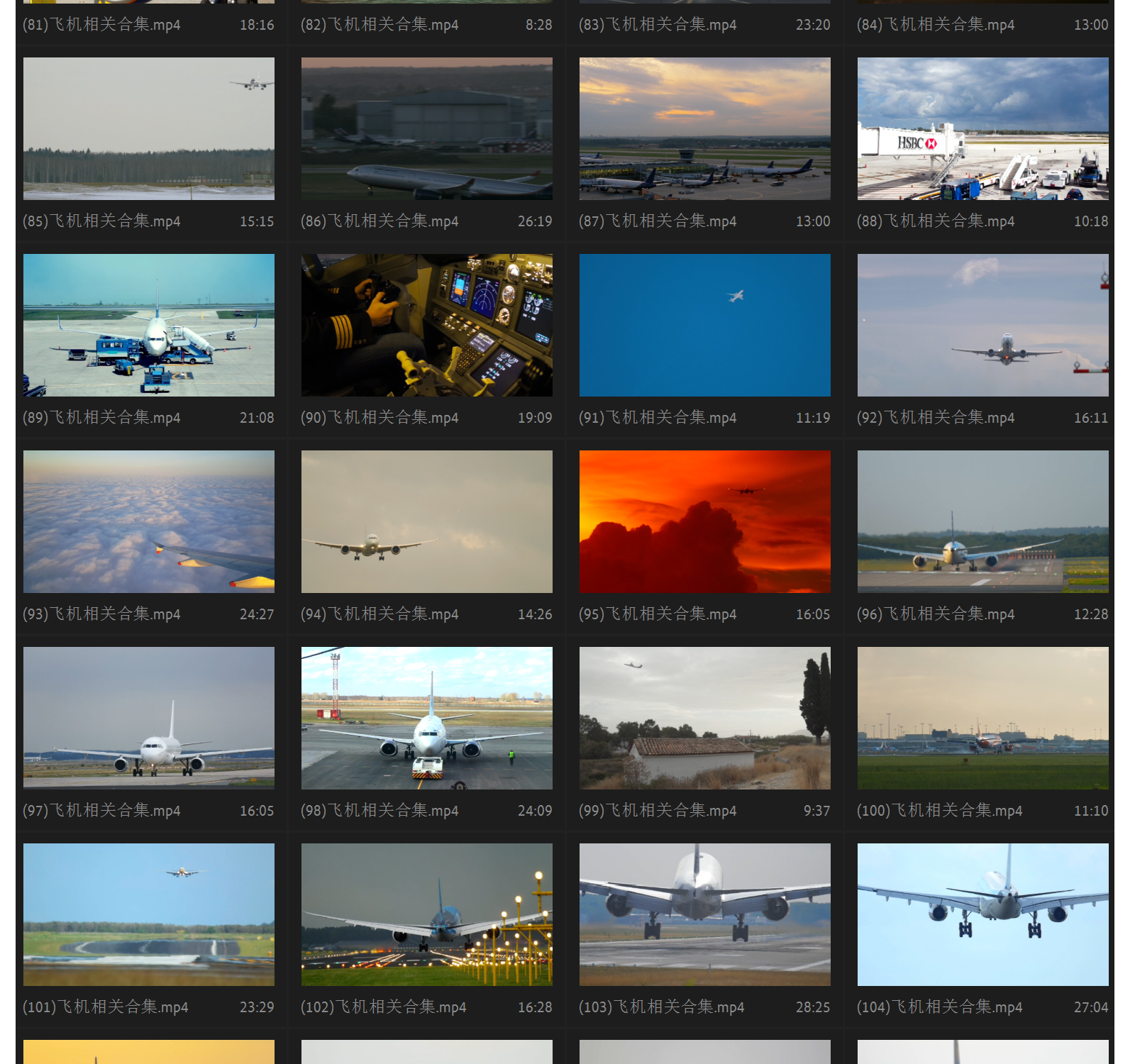
Task: Open the (96) runway landing thumbnail
Action: 983,521
